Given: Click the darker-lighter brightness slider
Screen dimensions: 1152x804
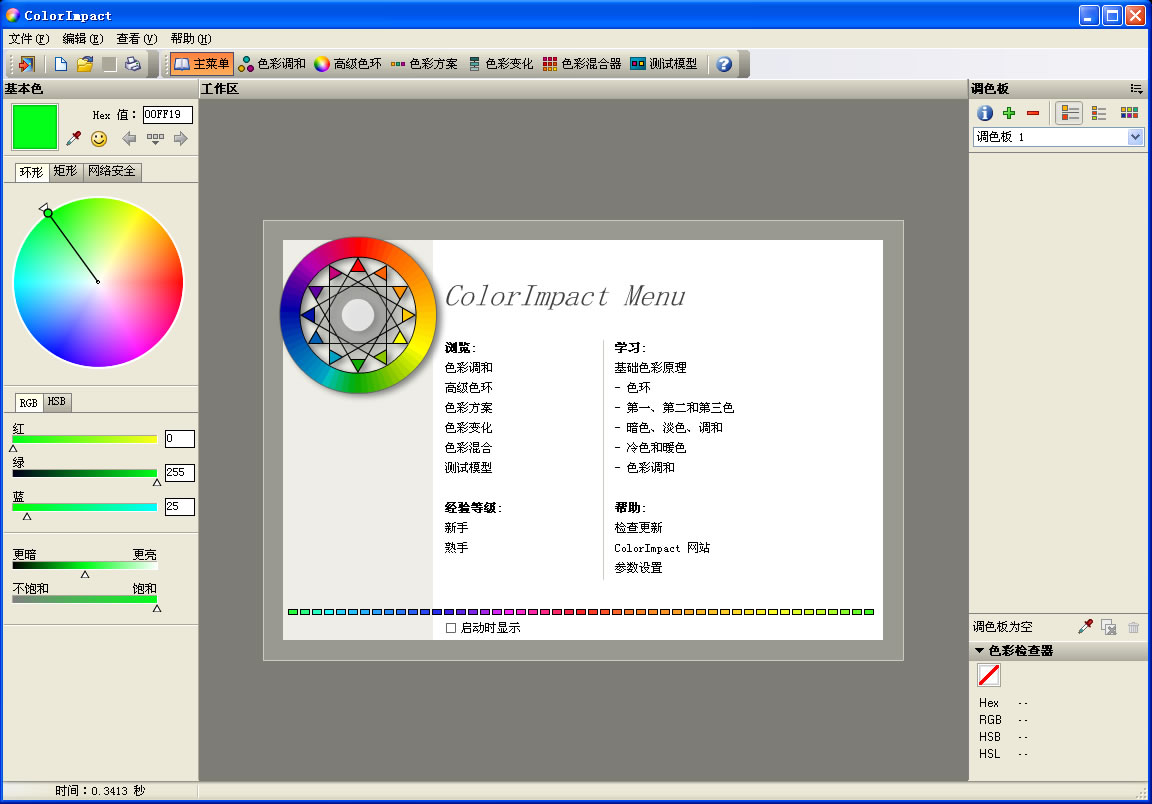Looking at the screenshot, I should [x=84, y=565].
